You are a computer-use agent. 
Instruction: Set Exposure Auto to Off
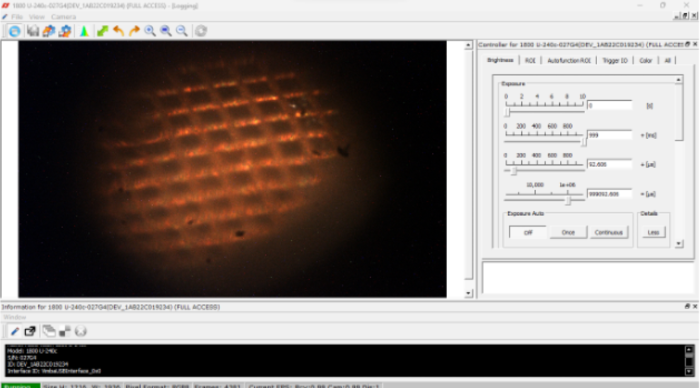point(528,232)
